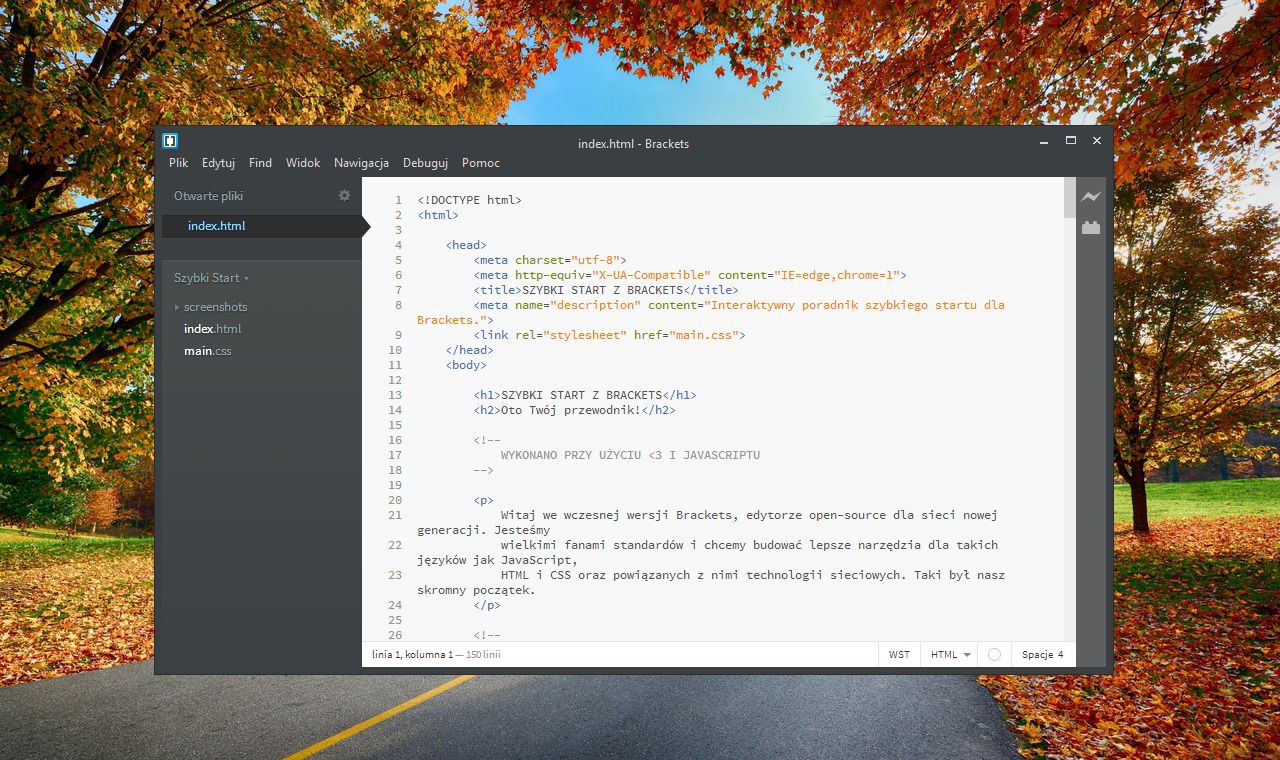Image resolution: width=1280 pixels, height=760 pixels.
Task: Click the Oto Twój przewodnik! heading line
Action: point(575,410)
